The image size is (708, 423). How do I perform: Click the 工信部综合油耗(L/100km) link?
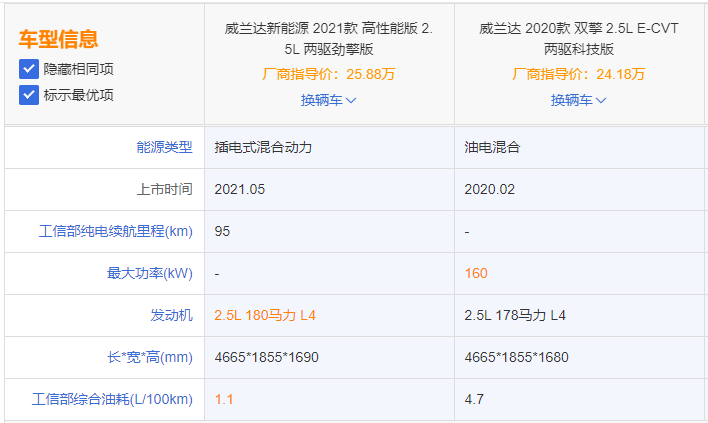112,399
